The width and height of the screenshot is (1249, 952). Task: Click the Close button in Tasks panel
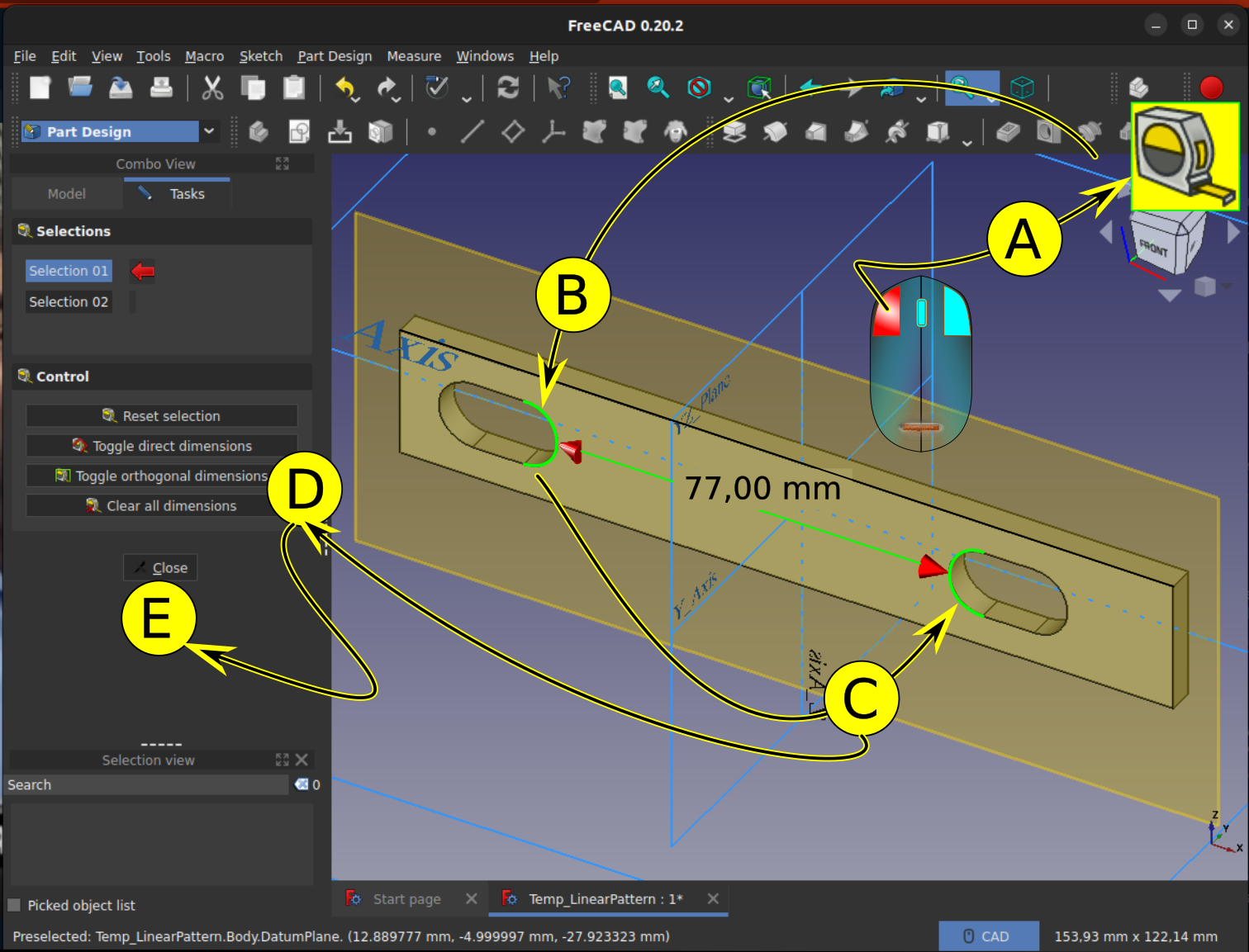[160, 567]
